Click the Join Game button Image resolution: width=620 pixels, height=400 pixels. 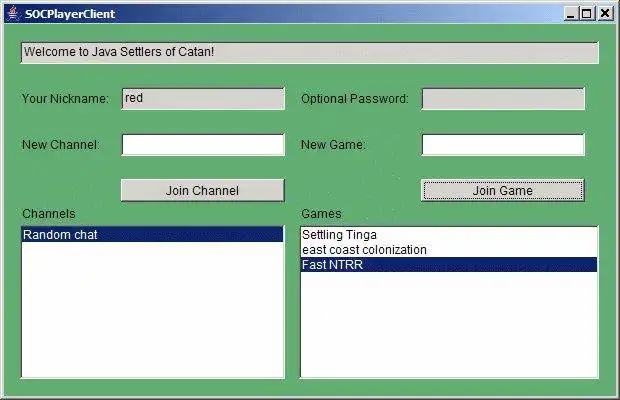(503, 191)
